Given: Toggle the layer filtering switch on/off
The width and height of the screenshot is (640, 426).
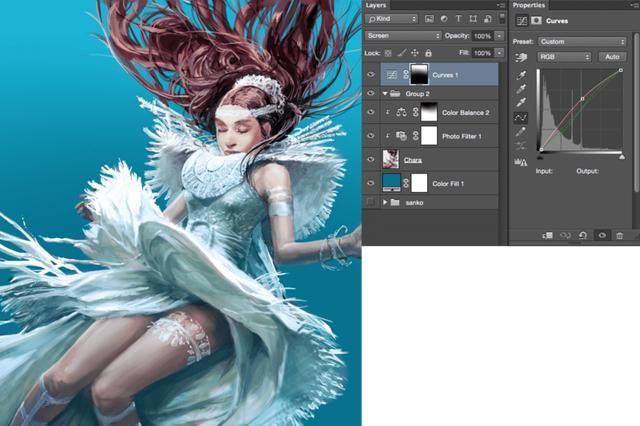Looking at the screenshot, I should [x=502, y=18].
